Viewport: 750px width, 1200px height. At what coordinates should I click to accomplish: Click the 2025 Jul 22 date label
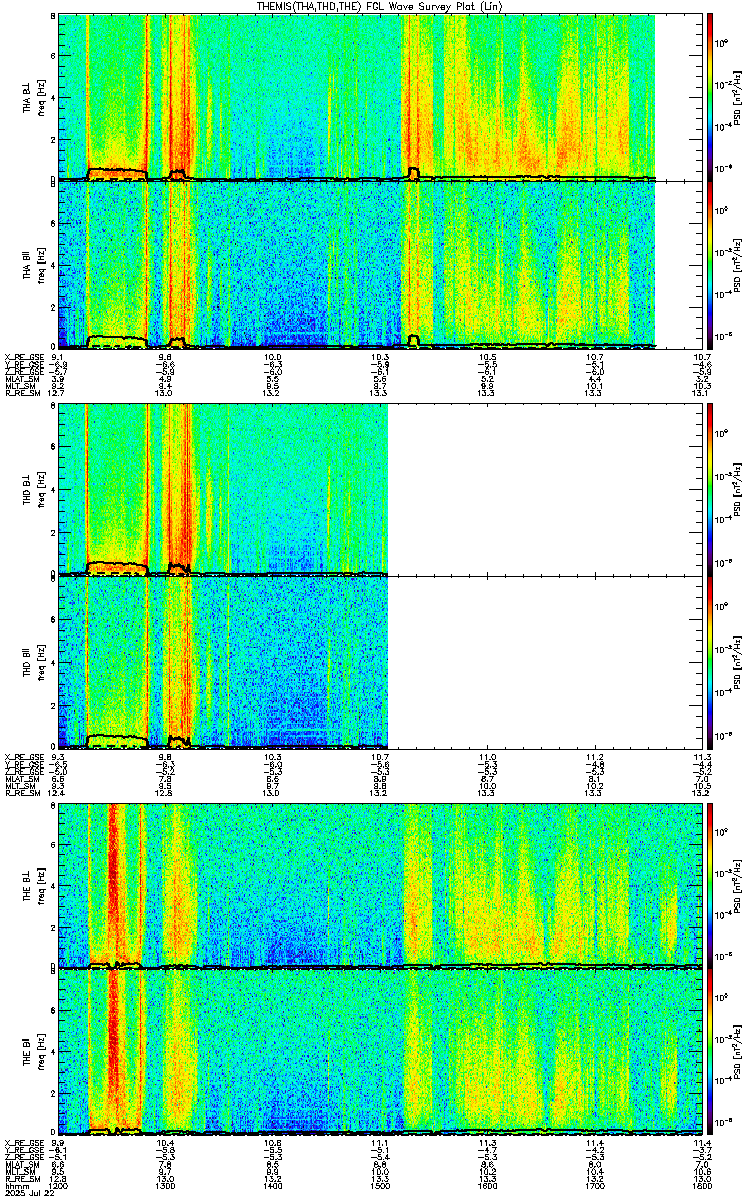pos(28,1194)
